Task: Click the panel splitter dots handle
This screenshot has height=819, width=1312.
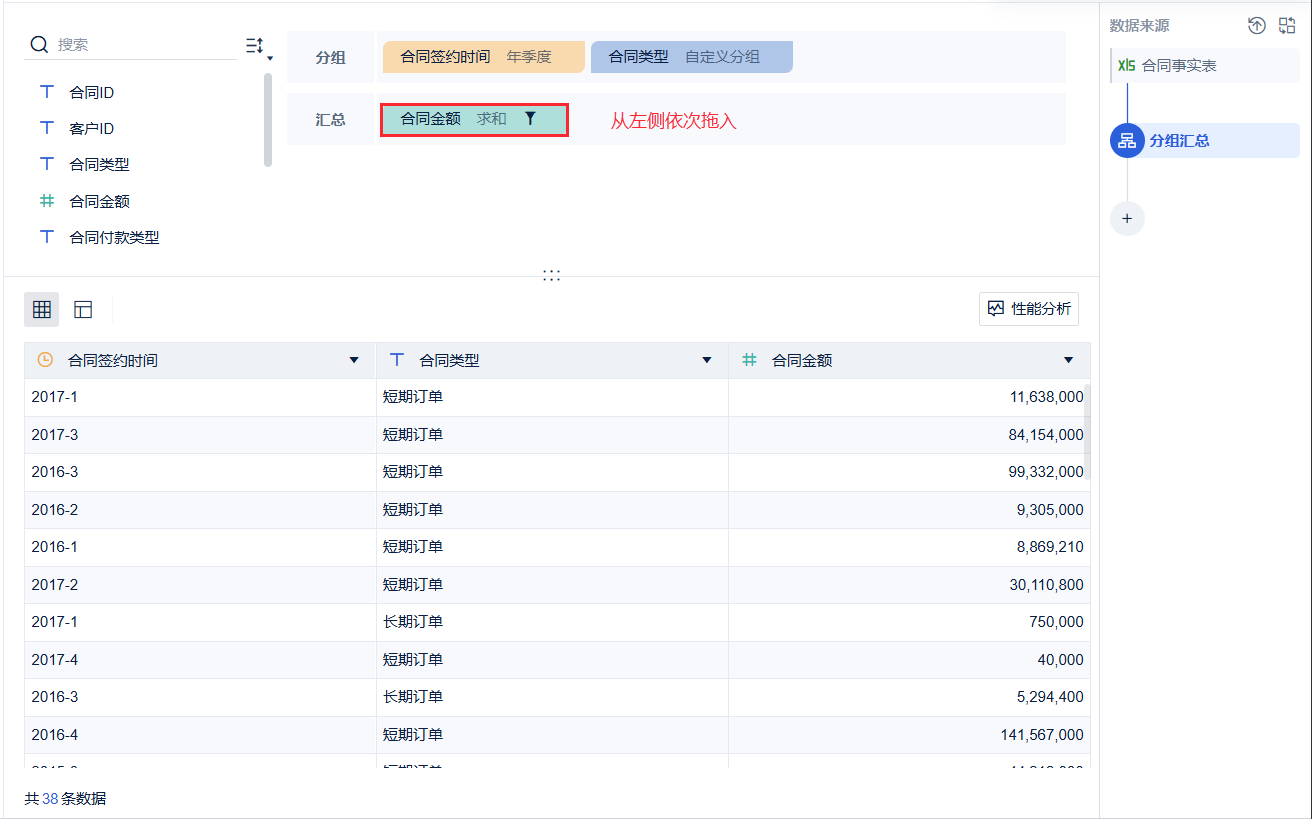Action: pyautogui.click(x=551, y=275)
